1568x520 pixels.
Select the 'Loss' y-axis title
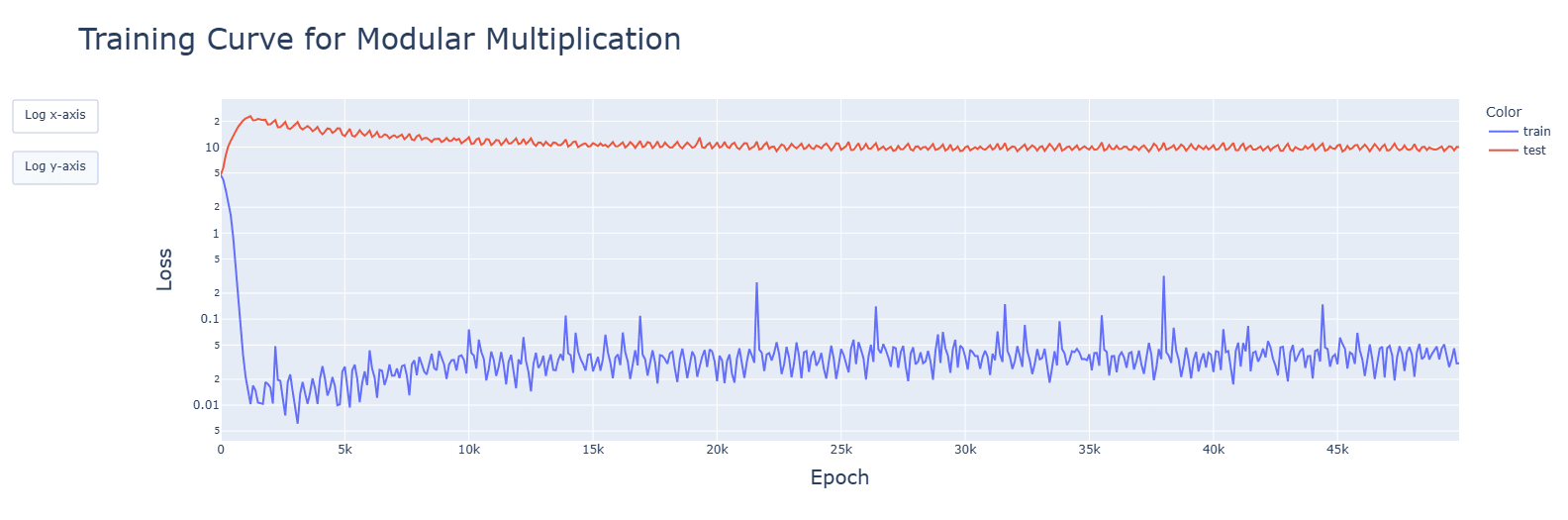[164, 269]
